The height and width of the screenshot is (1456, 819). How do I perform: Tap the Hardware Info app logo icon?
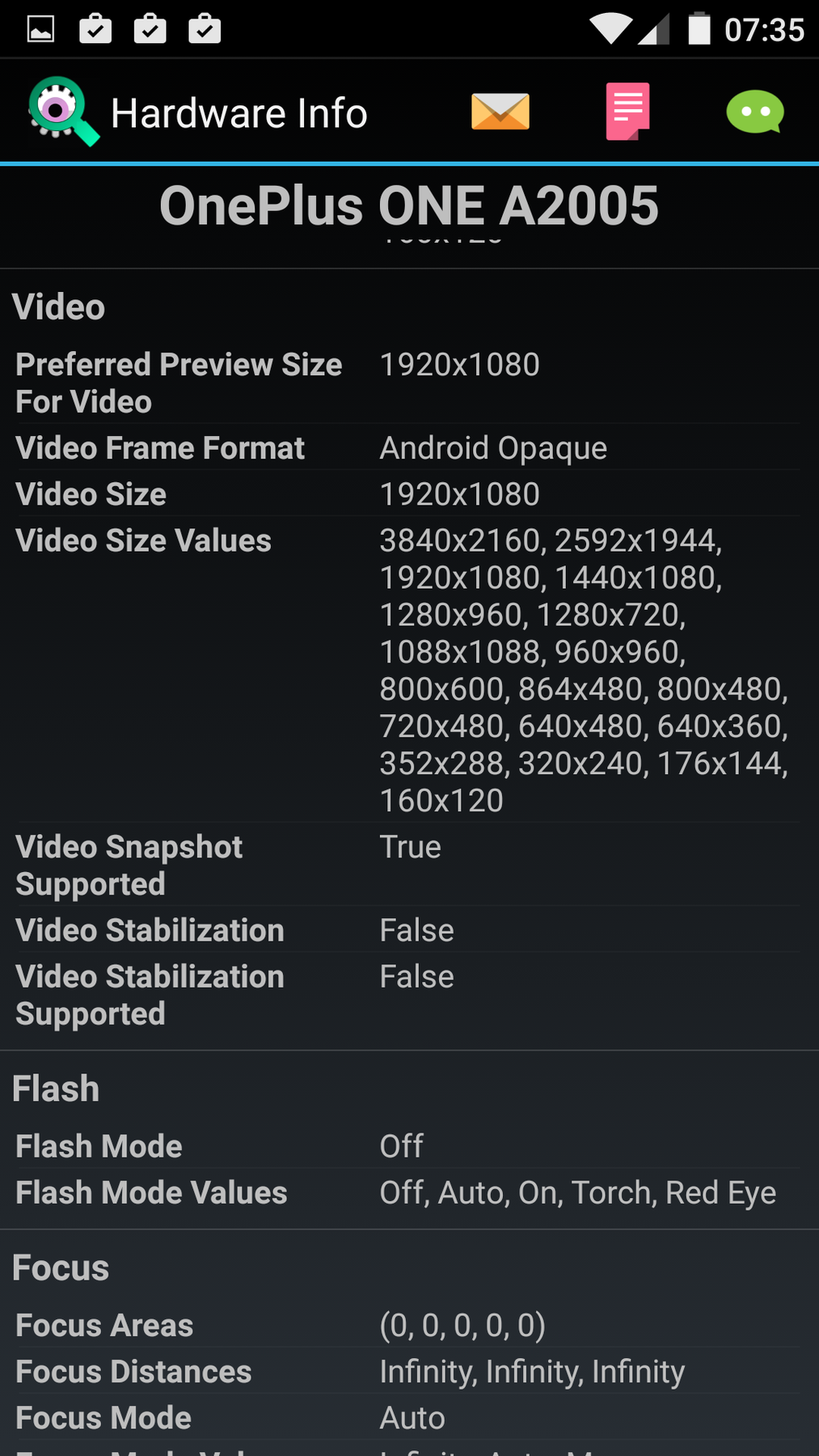click(x=63, y=112)
